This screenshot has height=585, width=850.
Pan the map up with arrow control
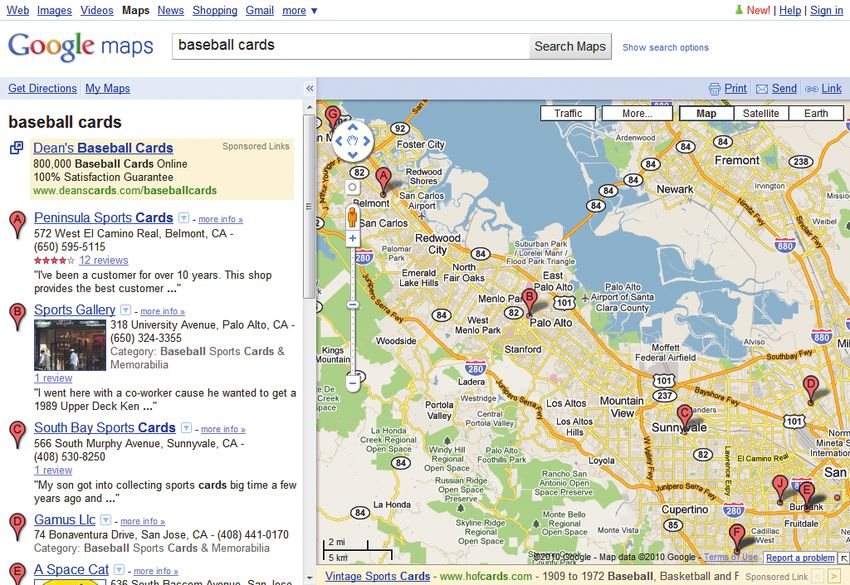353,127
